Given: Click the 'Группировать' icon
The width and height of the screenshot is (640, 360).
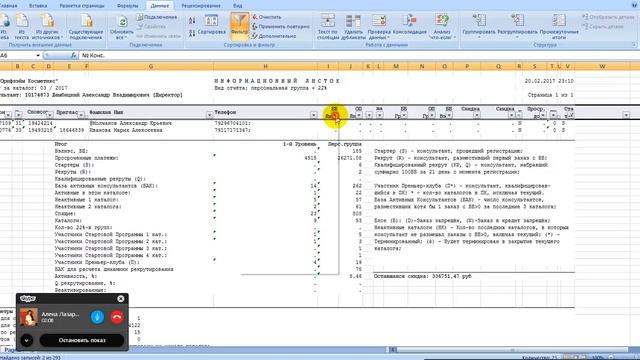Looking at the screenshot, I should [x=479, y=25].
